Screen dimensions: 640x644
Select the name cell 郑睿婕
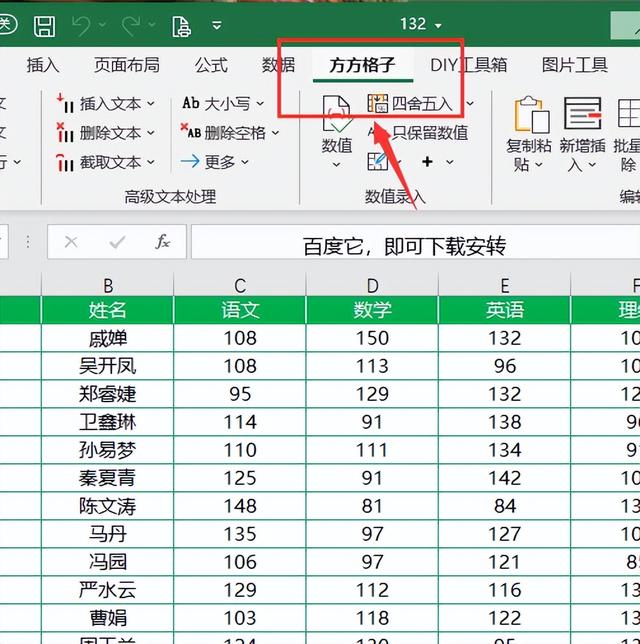pyautogui.click(x=108, y=394)
